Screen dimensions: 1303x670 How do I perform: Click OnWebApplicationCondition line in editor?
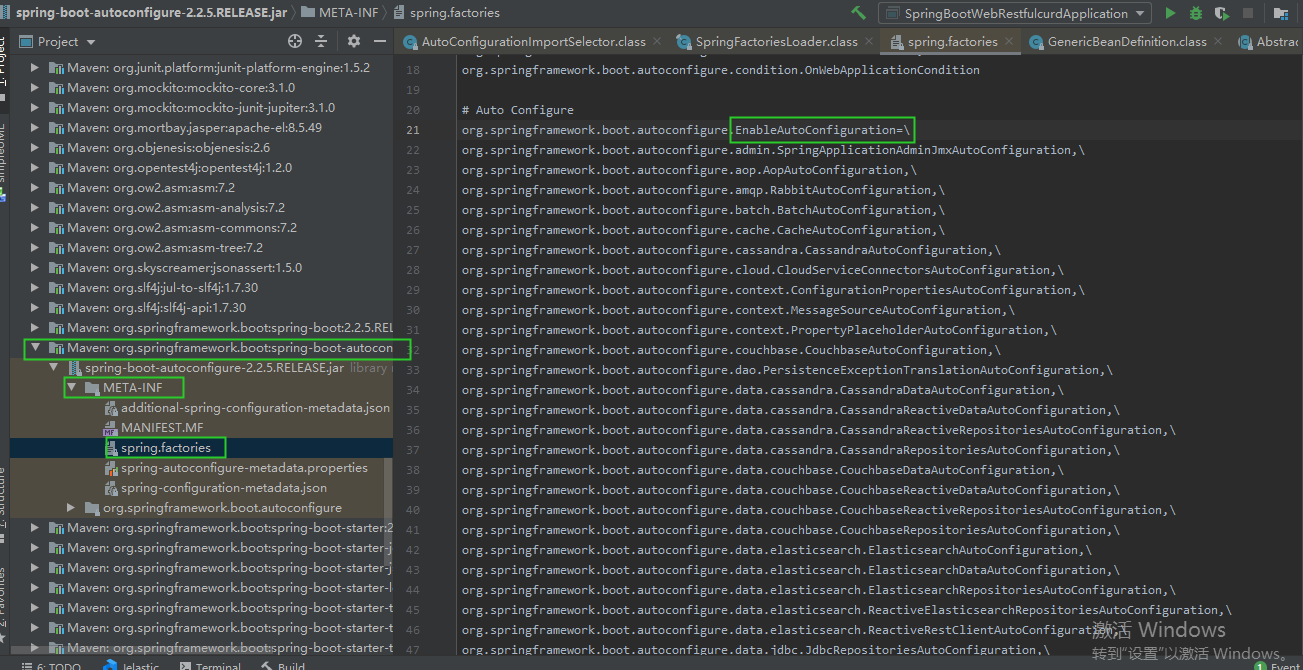point(720,70)
